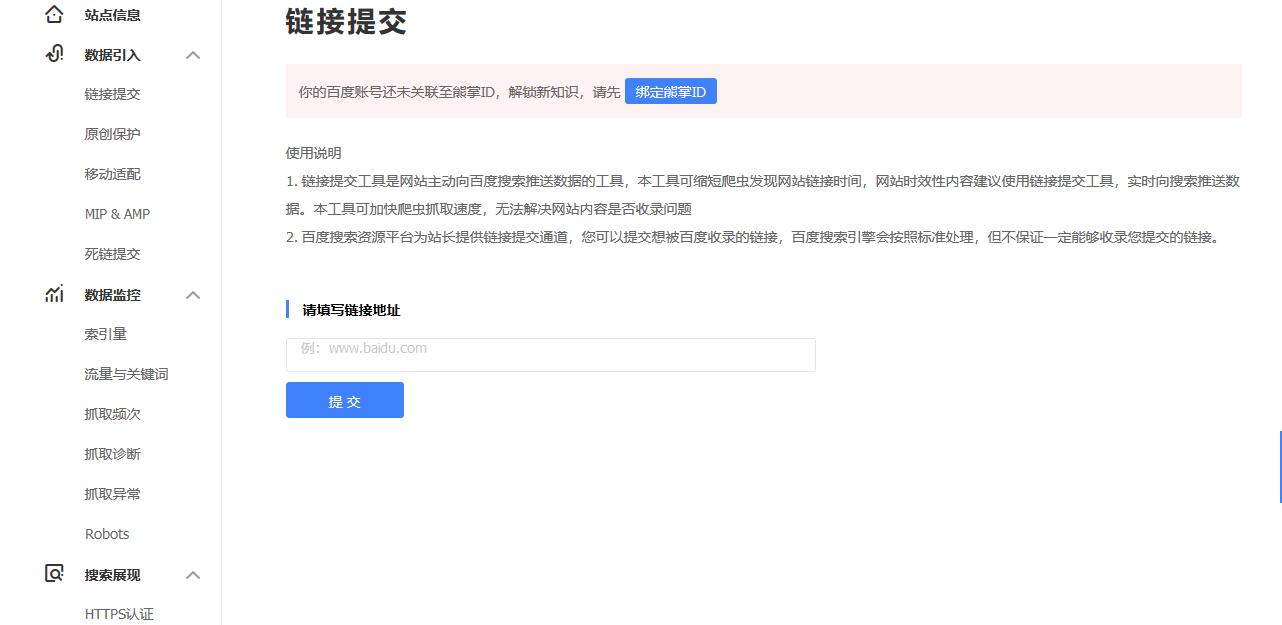
Task: Collapse the 数据引入 section chevron
Action: tap(193, 55)
